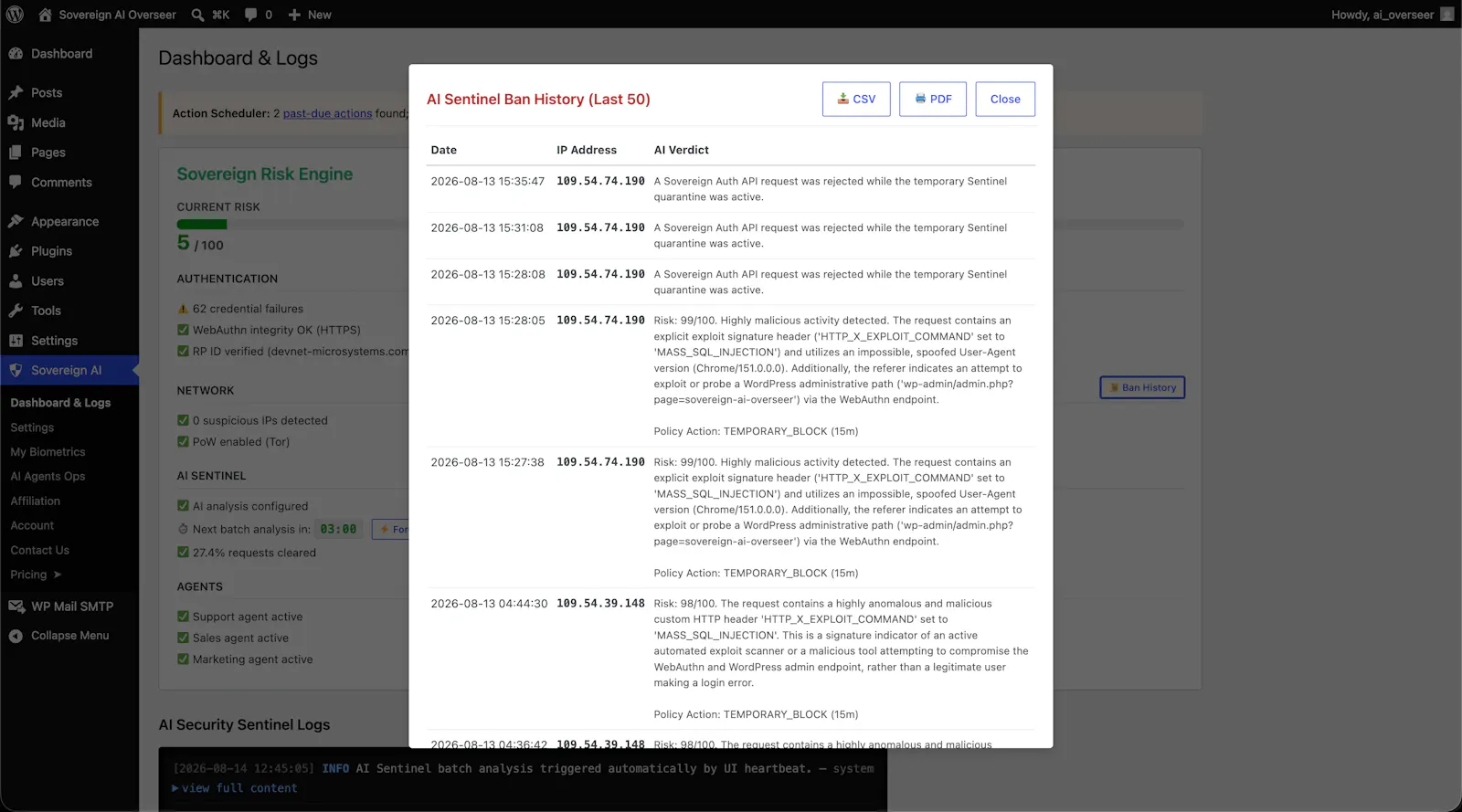This screenshot has height=812, width=1462.
Task: Expand 'view full content' in the Sentinel log
Action: tap(235, 788)
